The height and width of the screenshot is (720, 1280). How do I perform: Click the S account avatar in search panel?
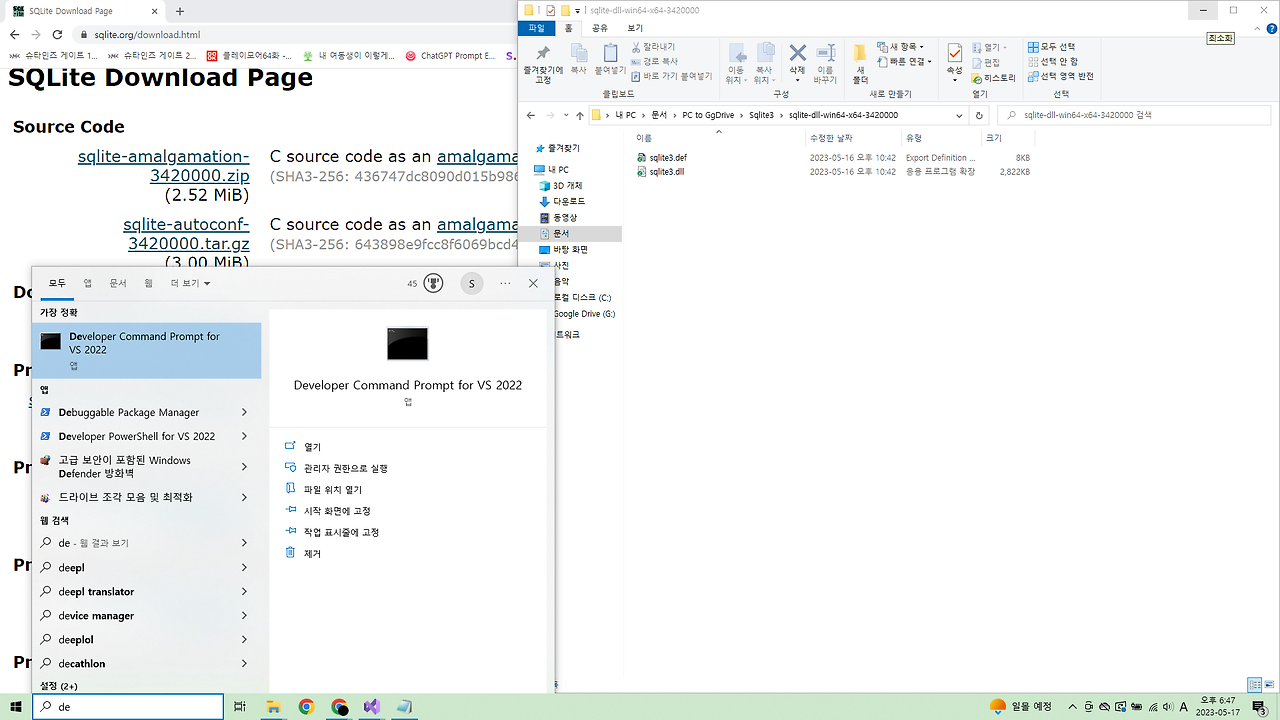[471, 283]
